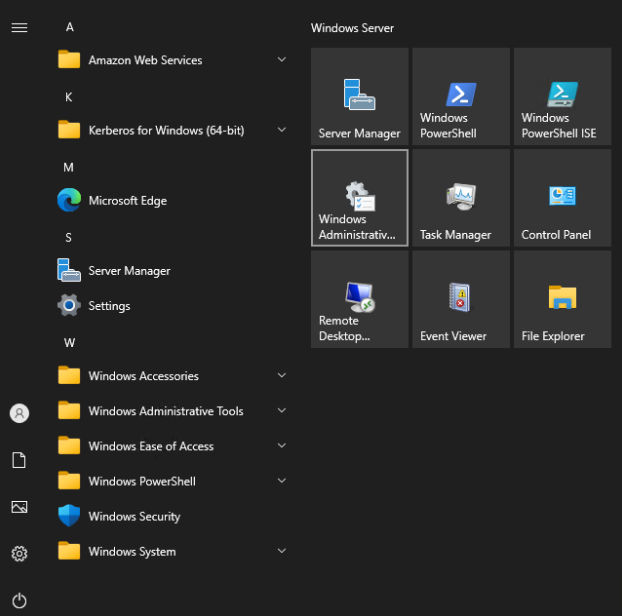Launch Windows PowerShell tile
Screen dimensions: 622x616
pos(461,97)
